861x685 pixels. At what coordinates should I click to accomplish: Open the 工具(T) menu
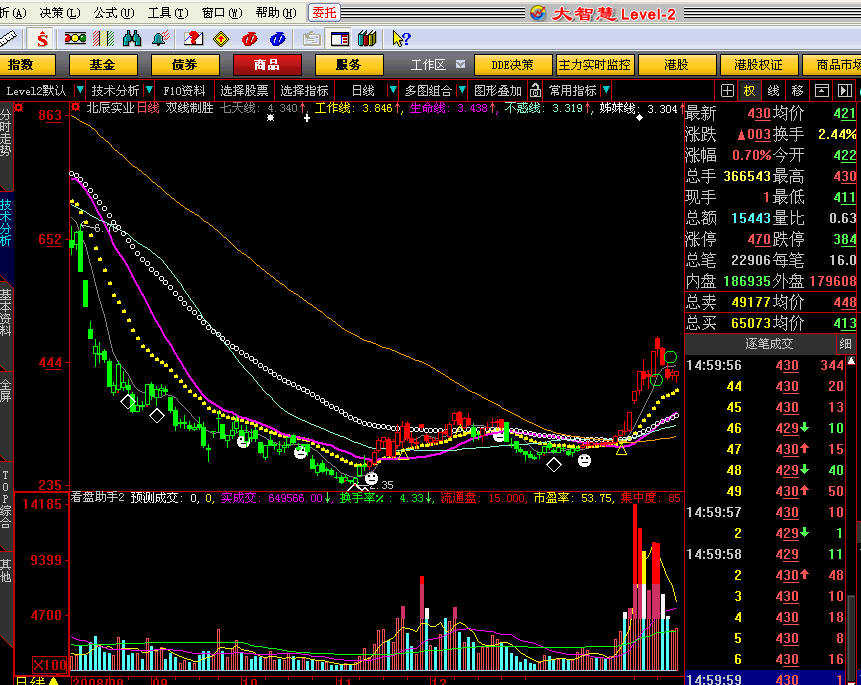point(167,13)
